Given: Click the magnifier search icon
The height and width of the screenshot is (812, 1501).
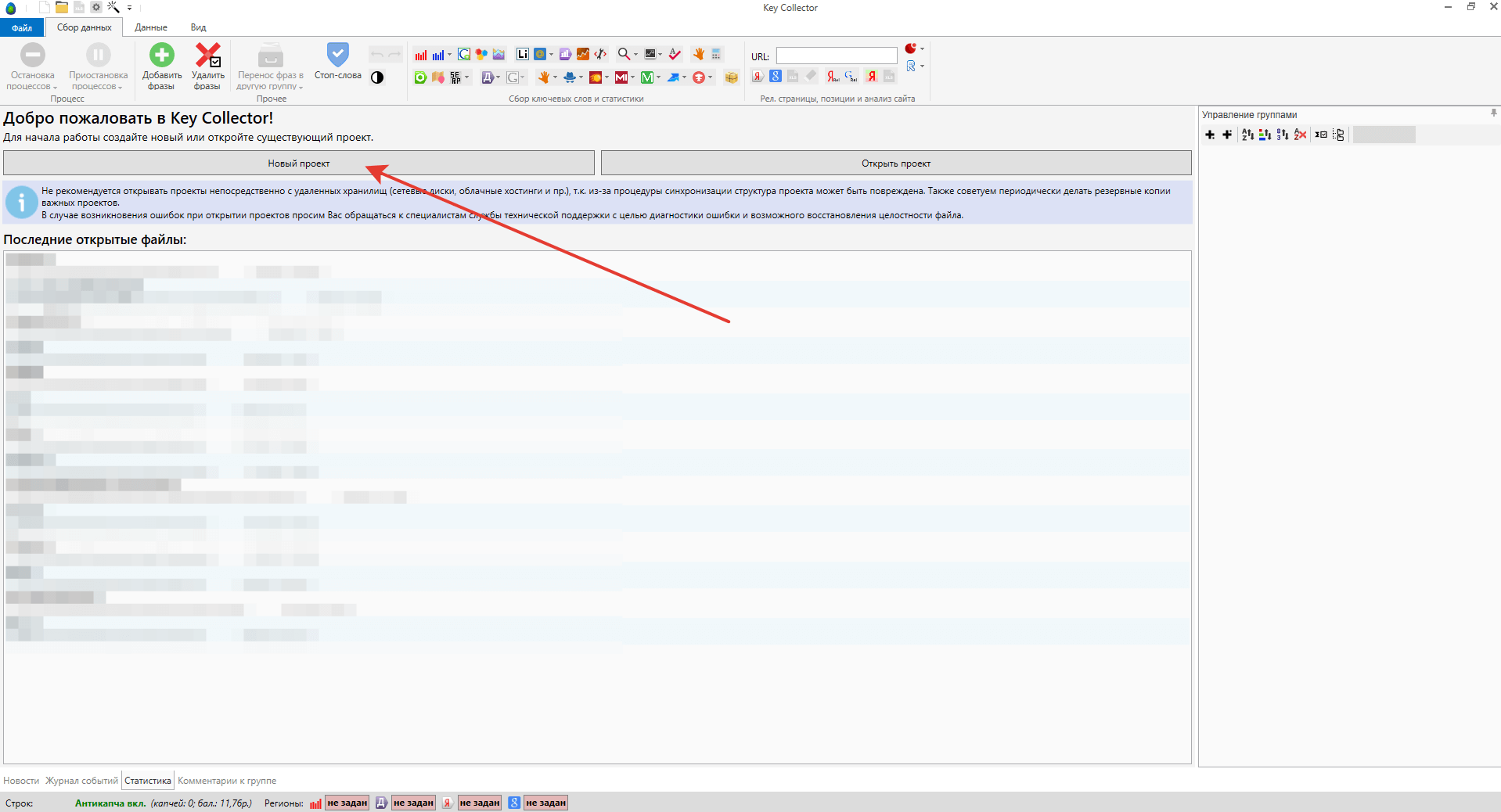Looking at the screenshot, I should pyautogui.click(x=624, y=54).
